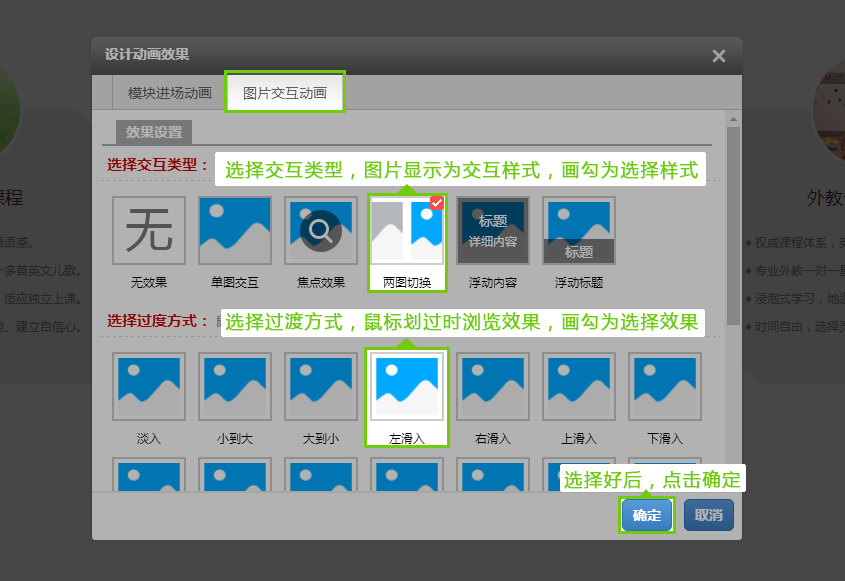Click the 下滑入 label text
This screenshot has width=845, height=581.
point(664,439)
